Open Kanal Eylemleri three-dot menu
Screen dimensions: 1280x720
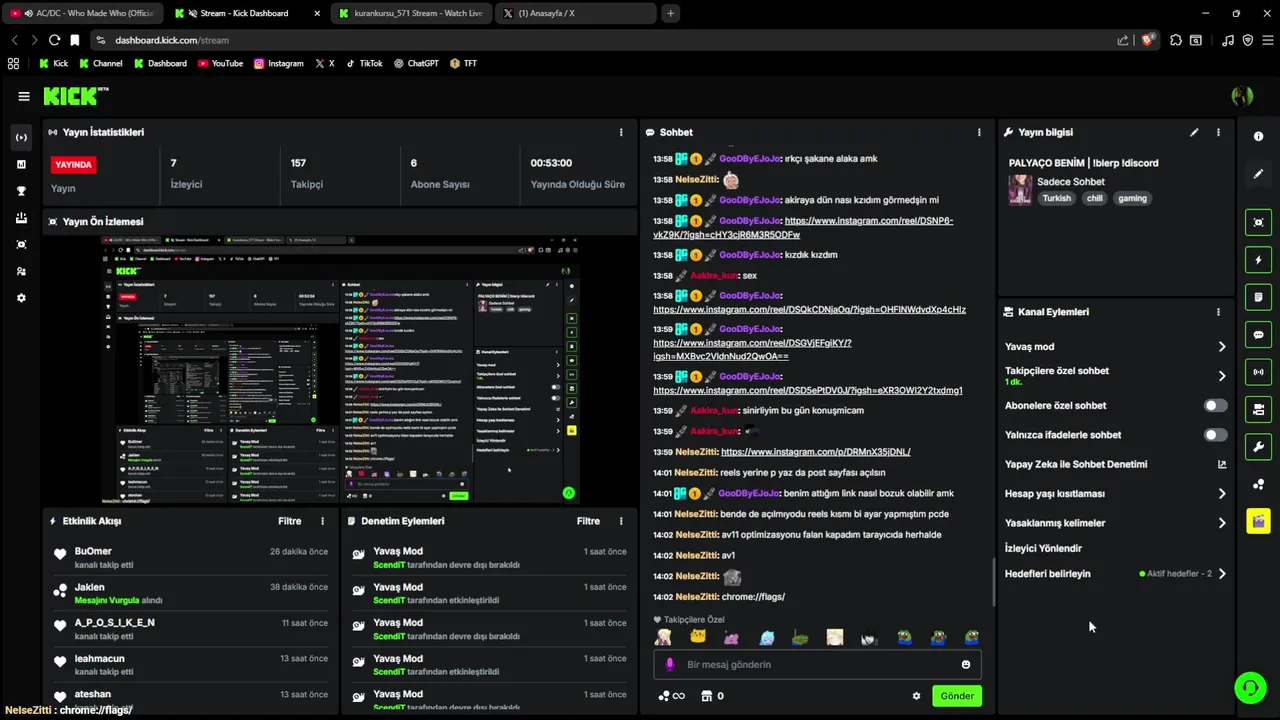[x=1218, y=312]
